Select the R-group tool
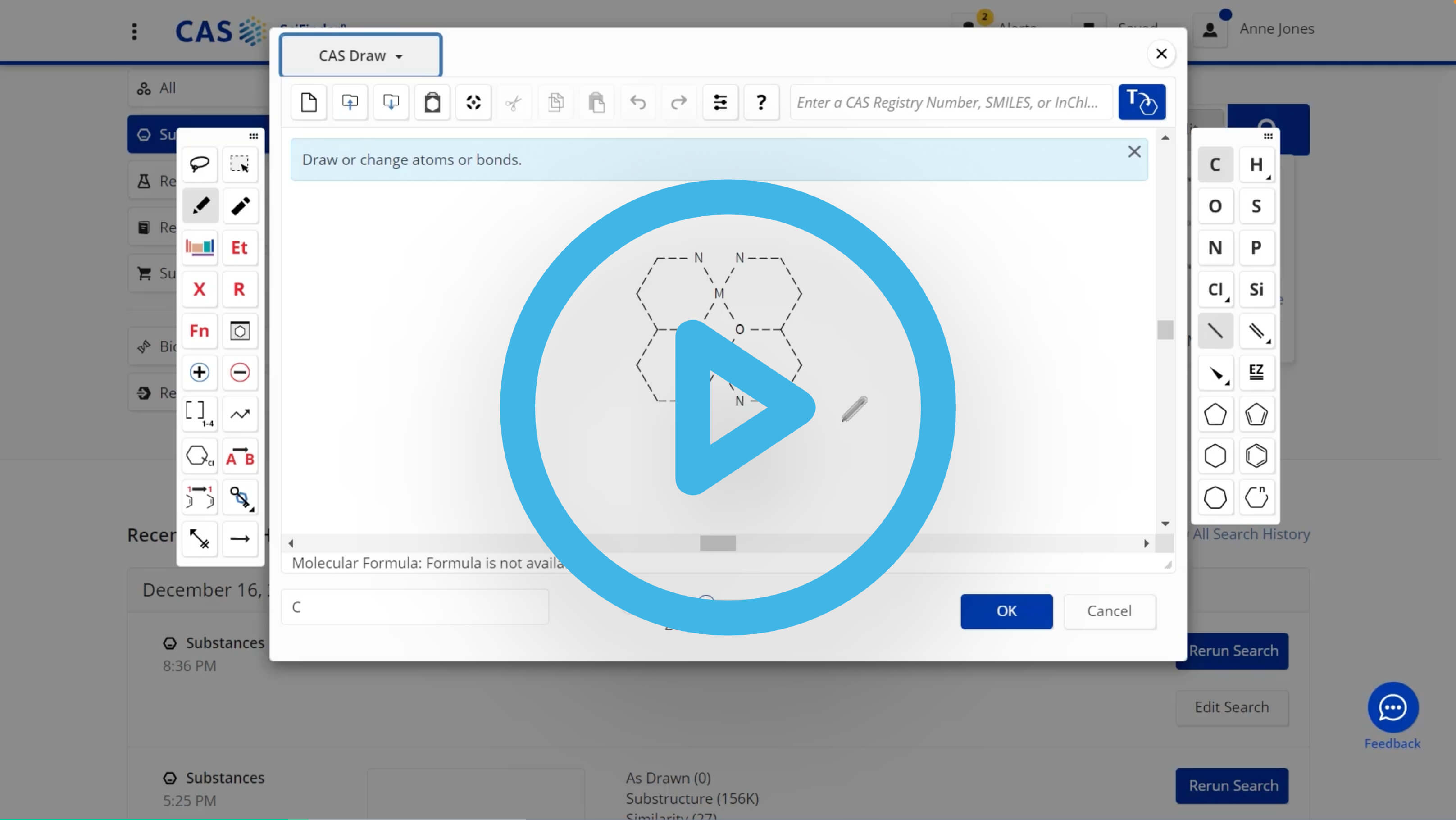Screen dimensions: 1456x820 pyautogui.click(x=240, y=289)
